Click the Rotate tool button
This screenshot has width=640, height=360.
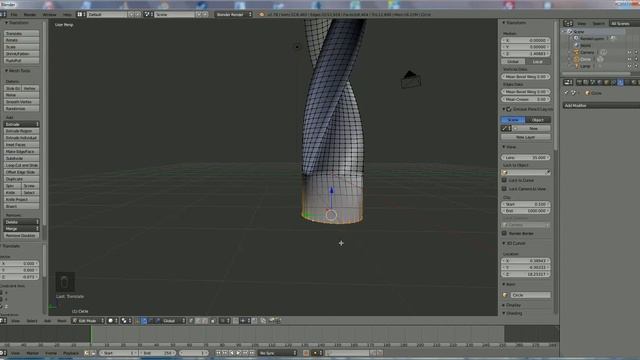pos(21,40)
